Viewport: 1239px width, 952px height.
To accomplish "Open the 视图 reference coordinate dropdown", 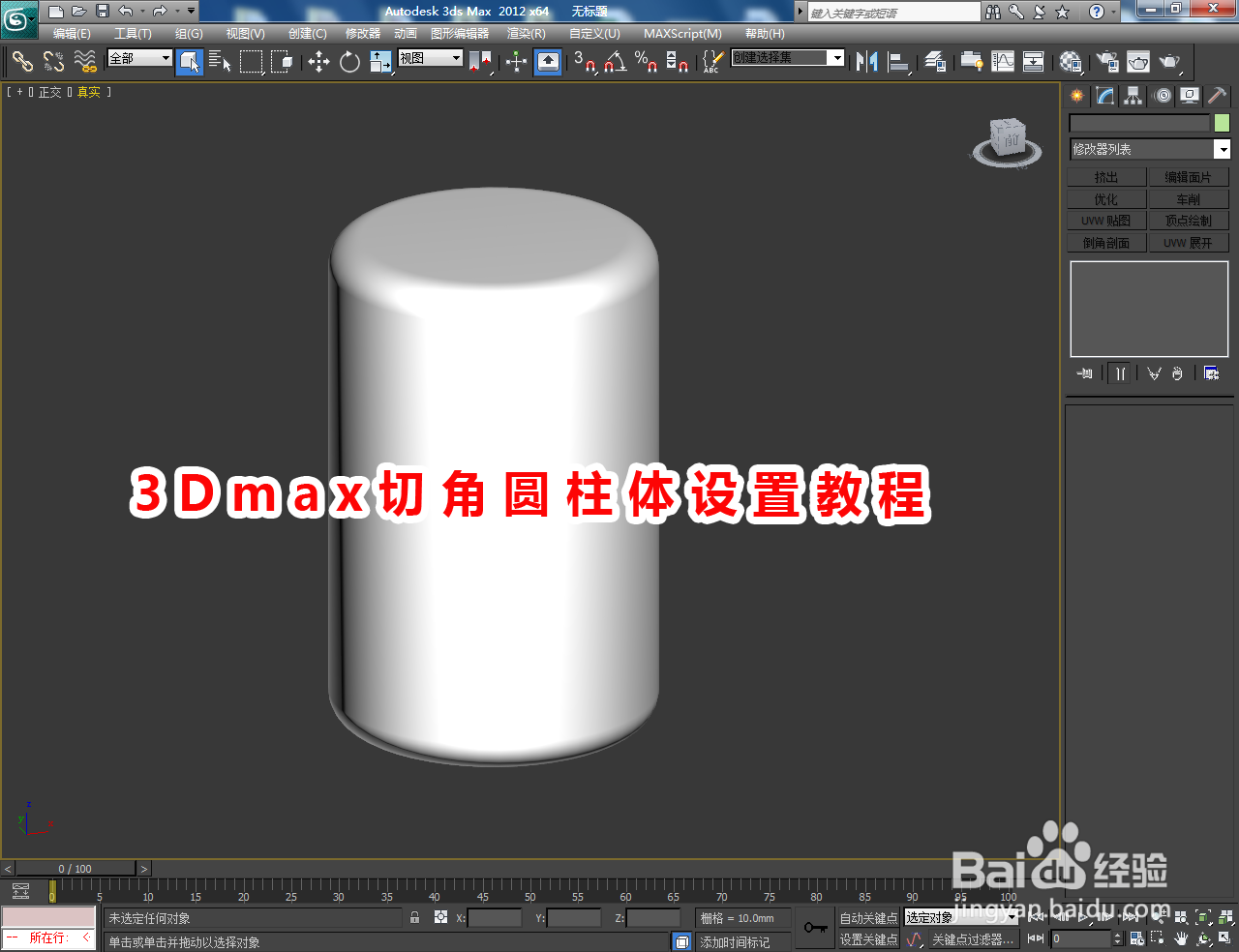I will (x=429, y=58).
